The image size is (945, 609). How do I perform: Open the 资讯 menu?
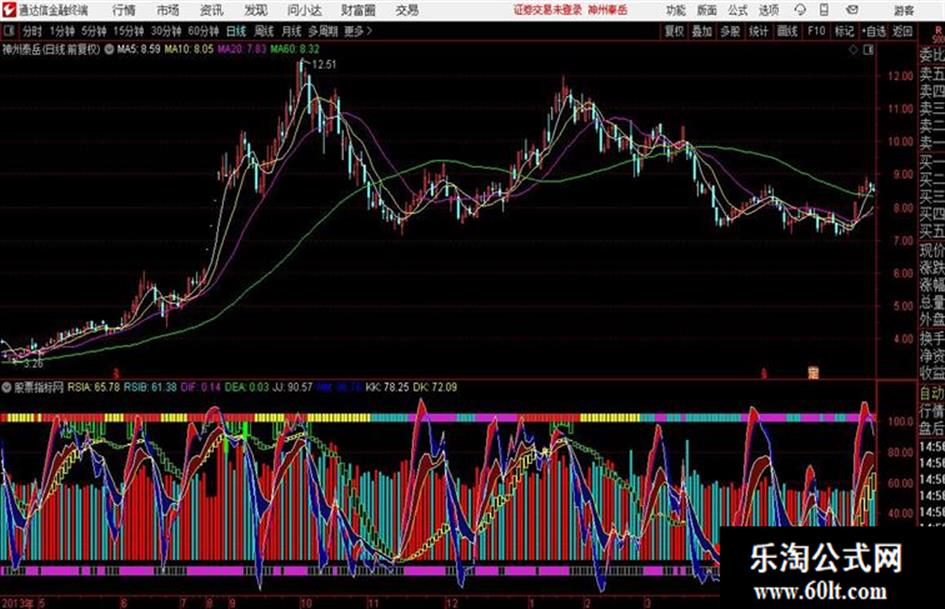[x=212, y=10]
